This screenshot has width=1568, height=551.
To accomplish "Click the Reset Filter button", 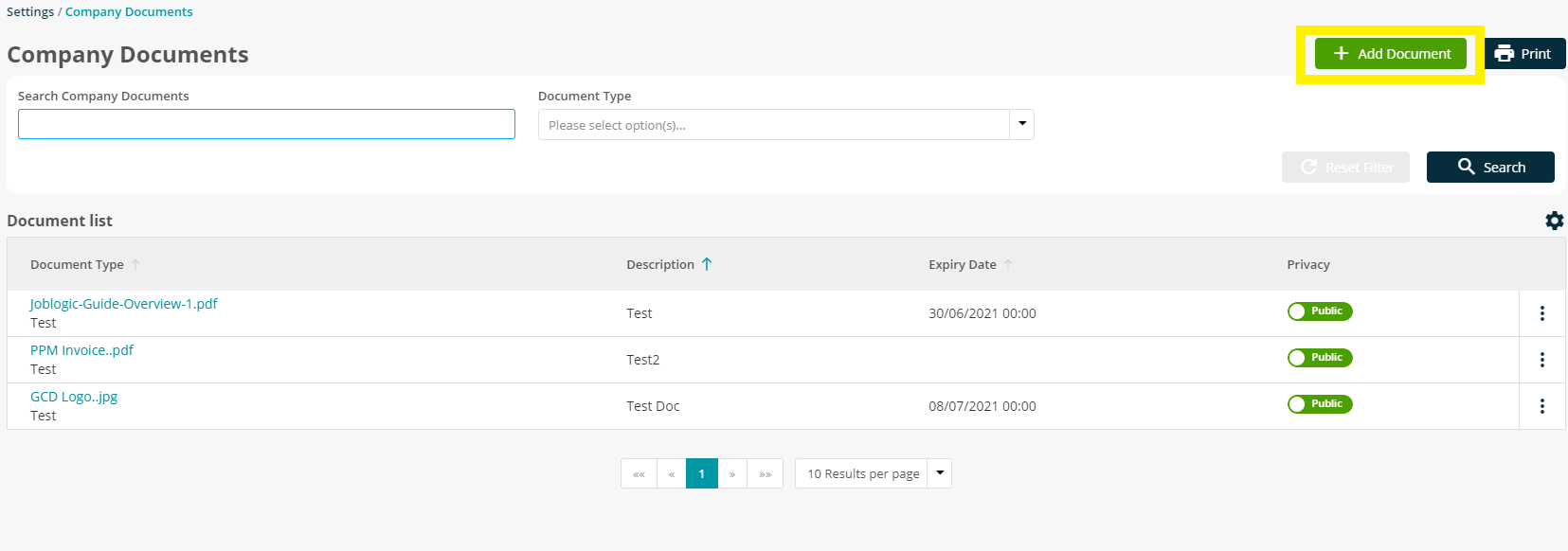I will (x=1345, y=167).
